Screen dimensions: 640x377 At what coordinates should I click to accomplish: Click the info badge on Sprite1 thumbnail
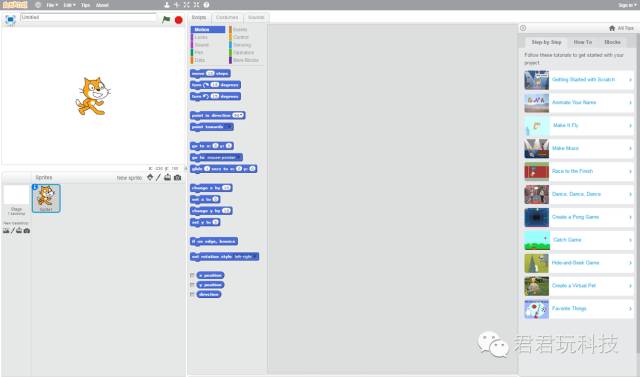click(35, 187)
